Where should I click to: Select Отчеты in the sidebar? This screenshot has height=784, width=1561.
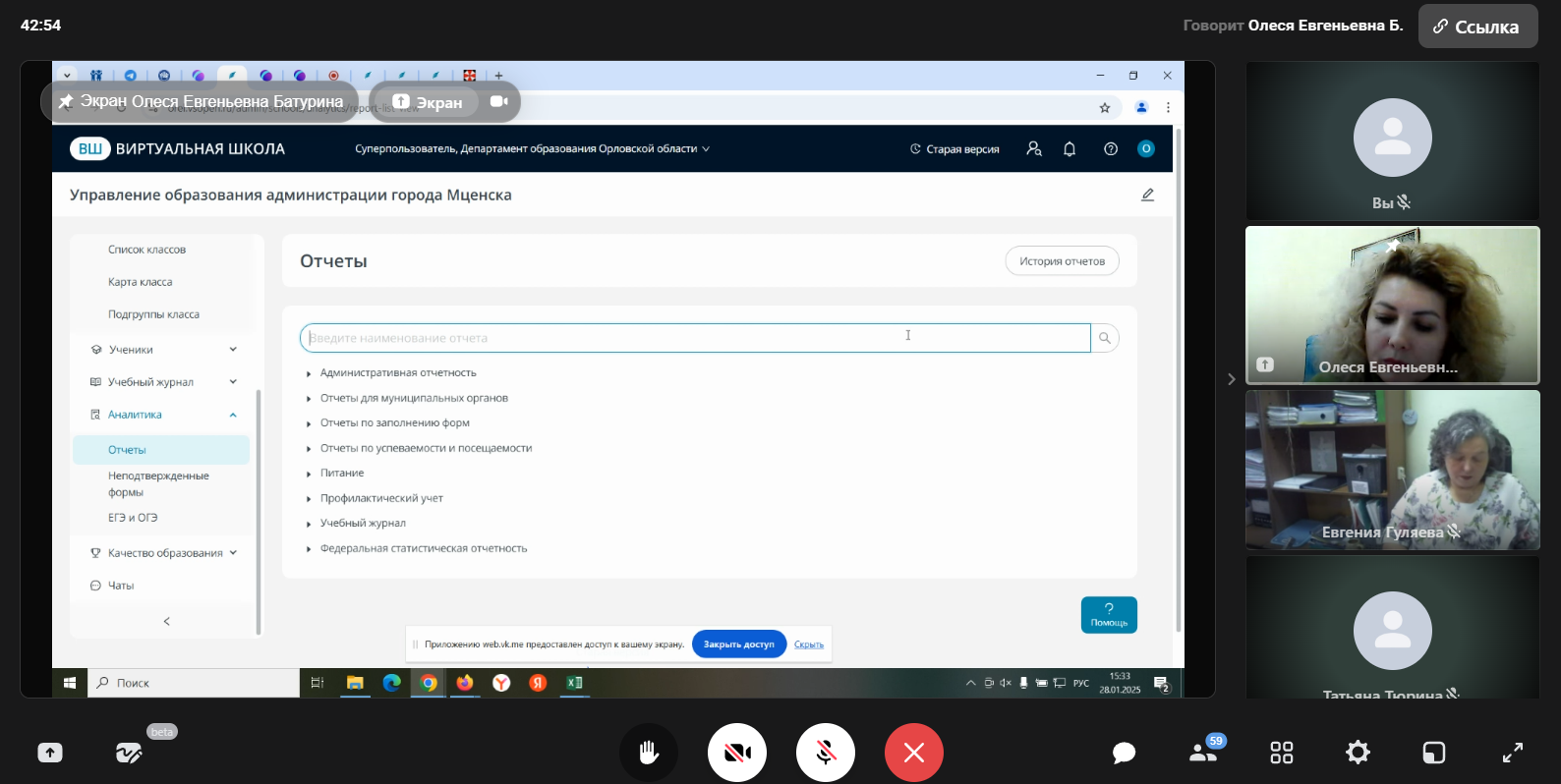click(x=127, y=450)
